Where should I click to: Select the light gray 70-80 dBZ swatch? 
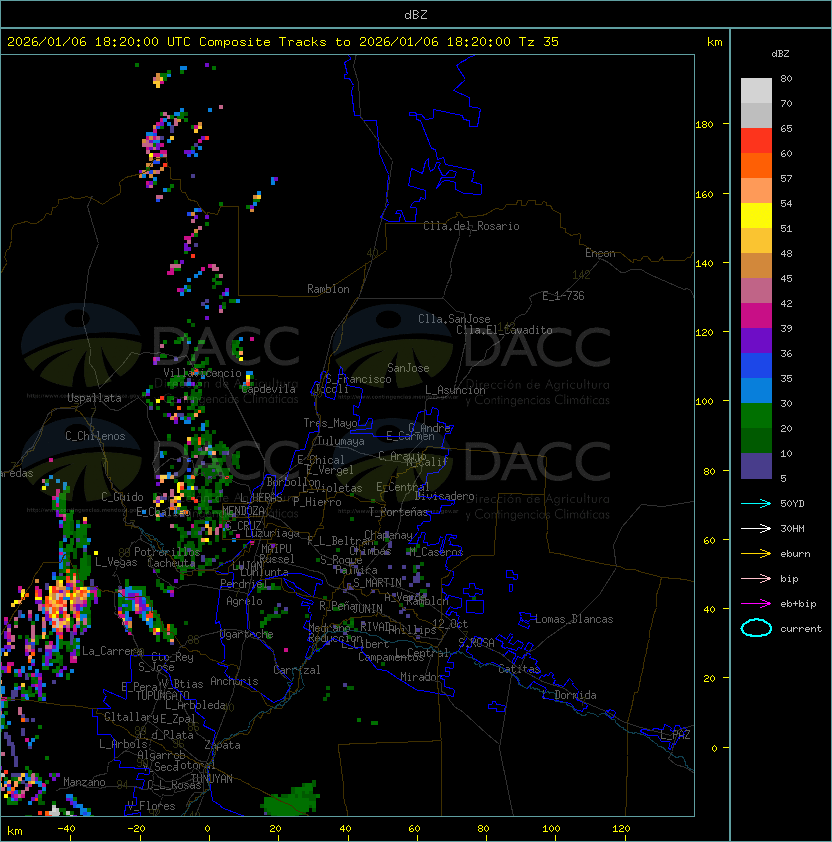tap(756, 90)
